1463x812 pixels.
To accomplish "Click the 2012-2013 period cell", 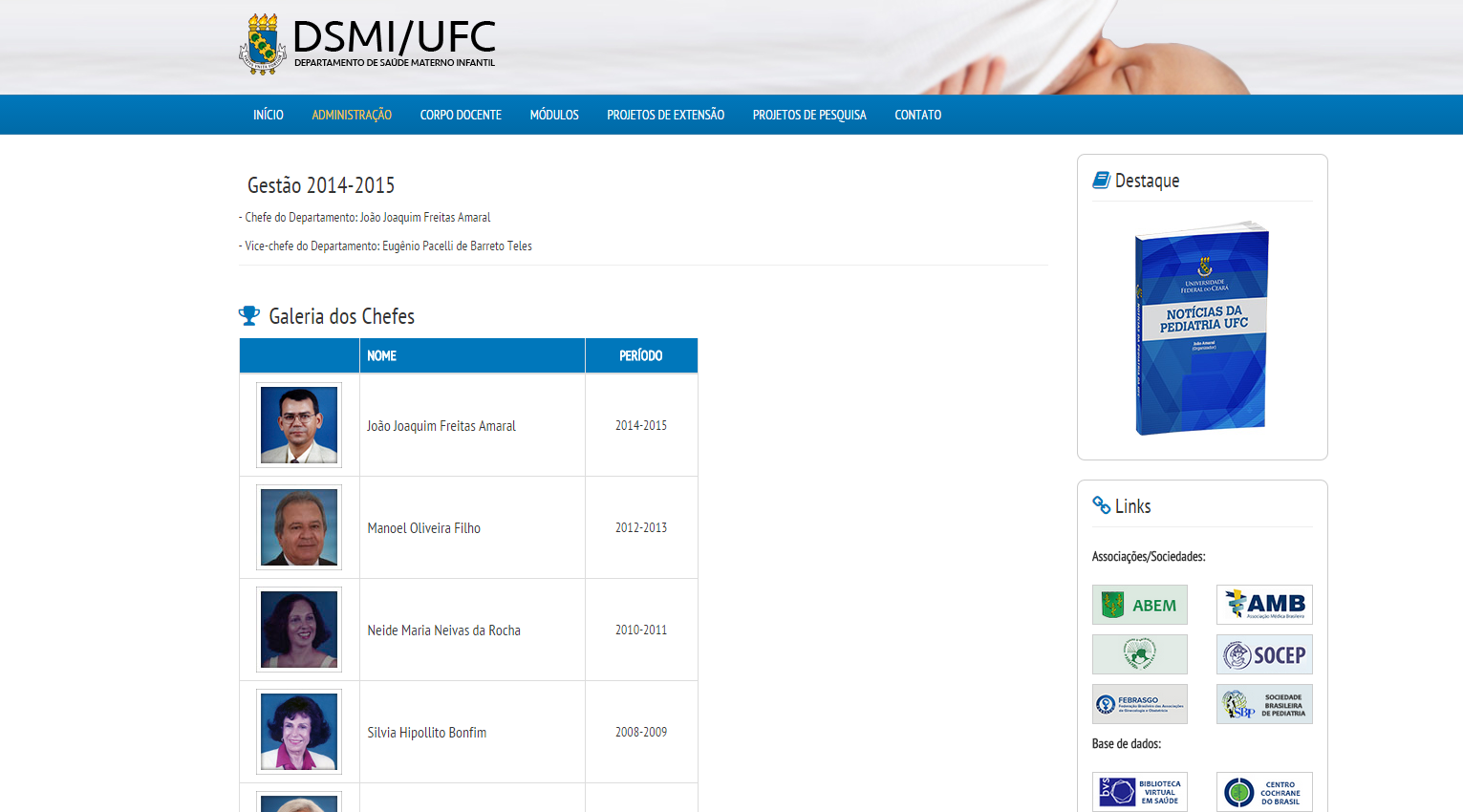I will coord(641,527).
